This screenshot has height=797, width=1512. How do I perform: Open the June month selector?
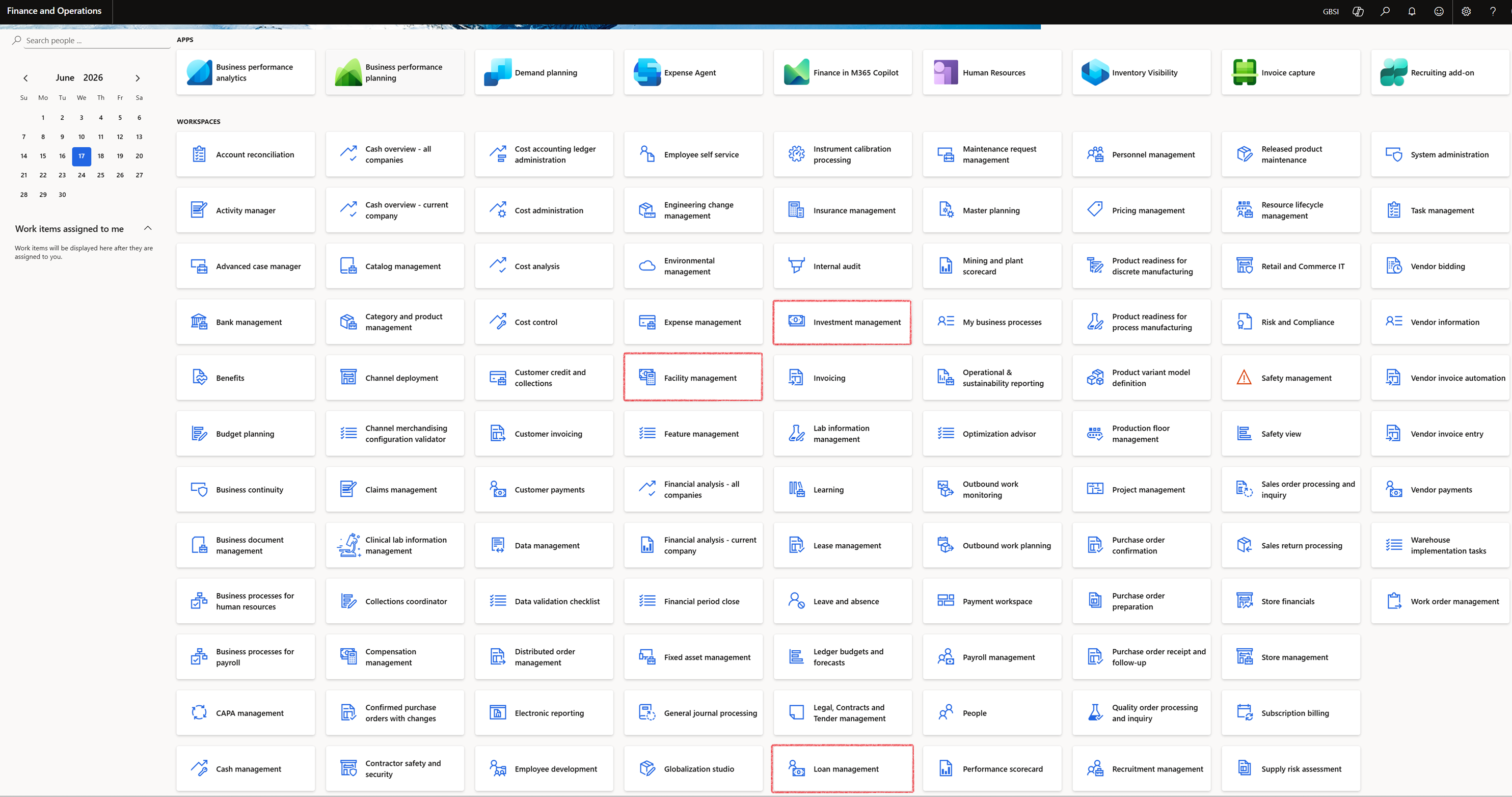(65, 77)
